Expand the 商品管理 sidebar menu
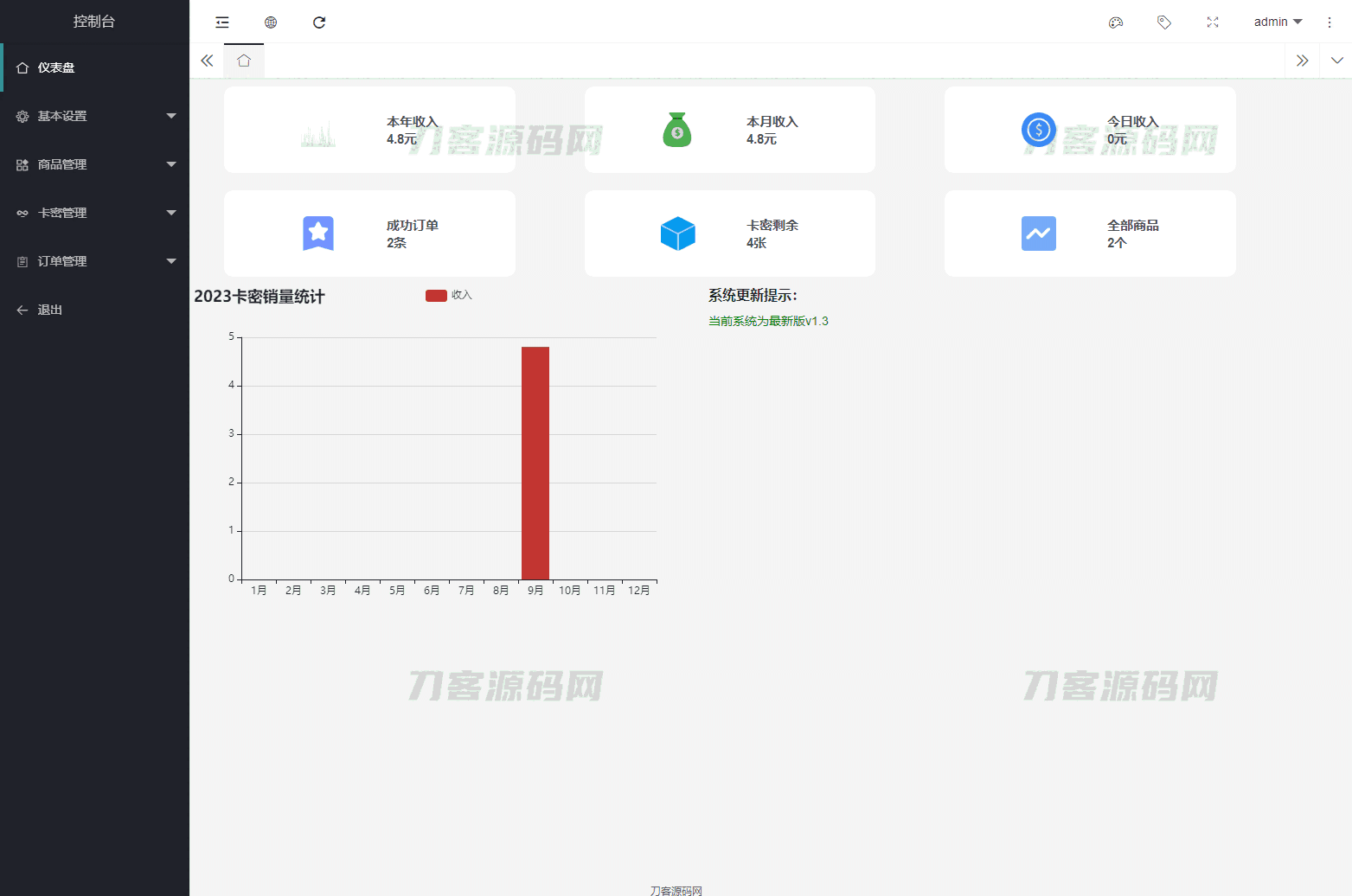The height and width of the screenshot is (896, 1352). tap(94, 164)
